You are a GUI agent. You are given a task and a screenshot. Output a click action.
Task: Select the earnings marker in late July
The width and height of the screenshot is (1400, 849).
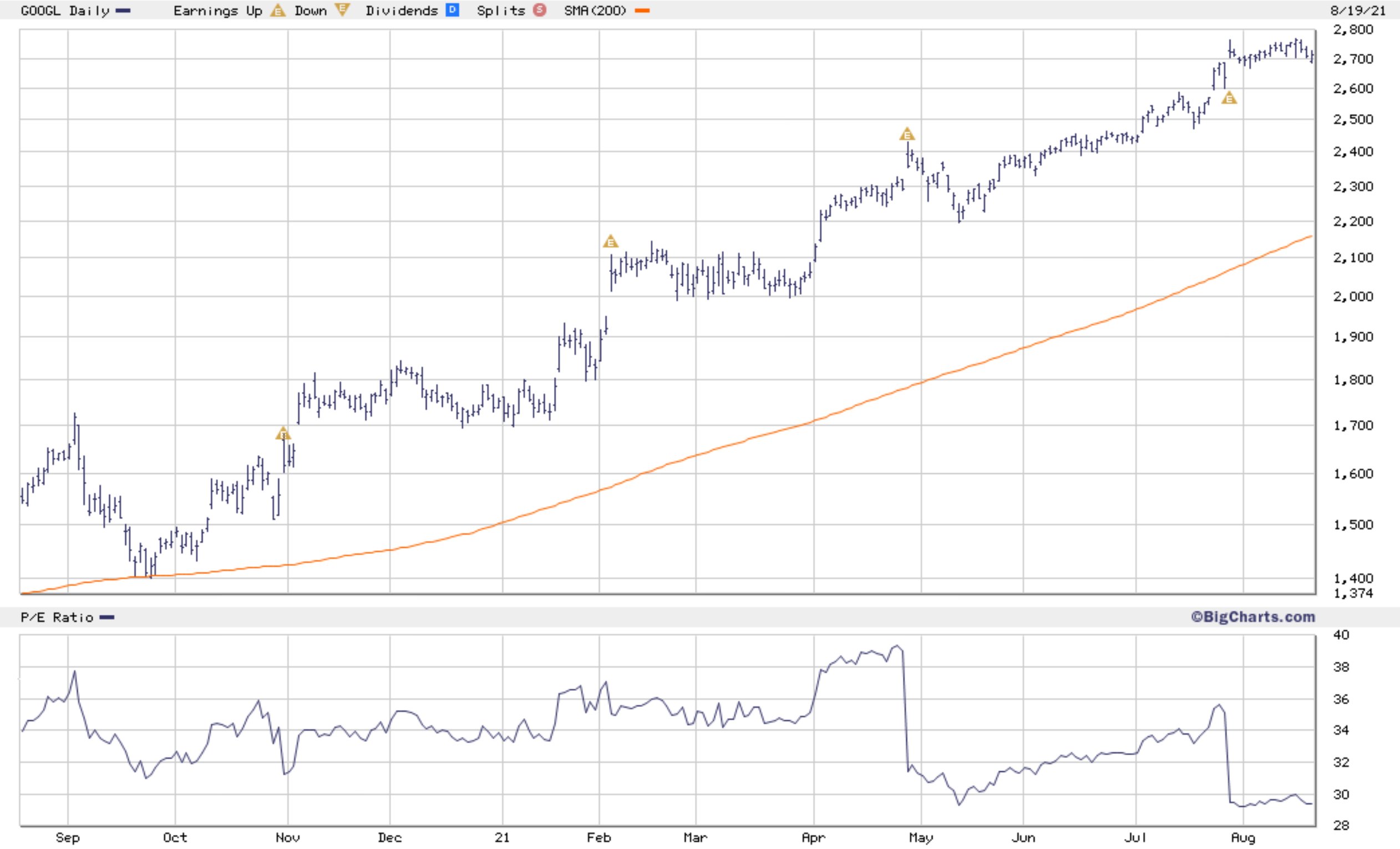[x=1229, y=98]
